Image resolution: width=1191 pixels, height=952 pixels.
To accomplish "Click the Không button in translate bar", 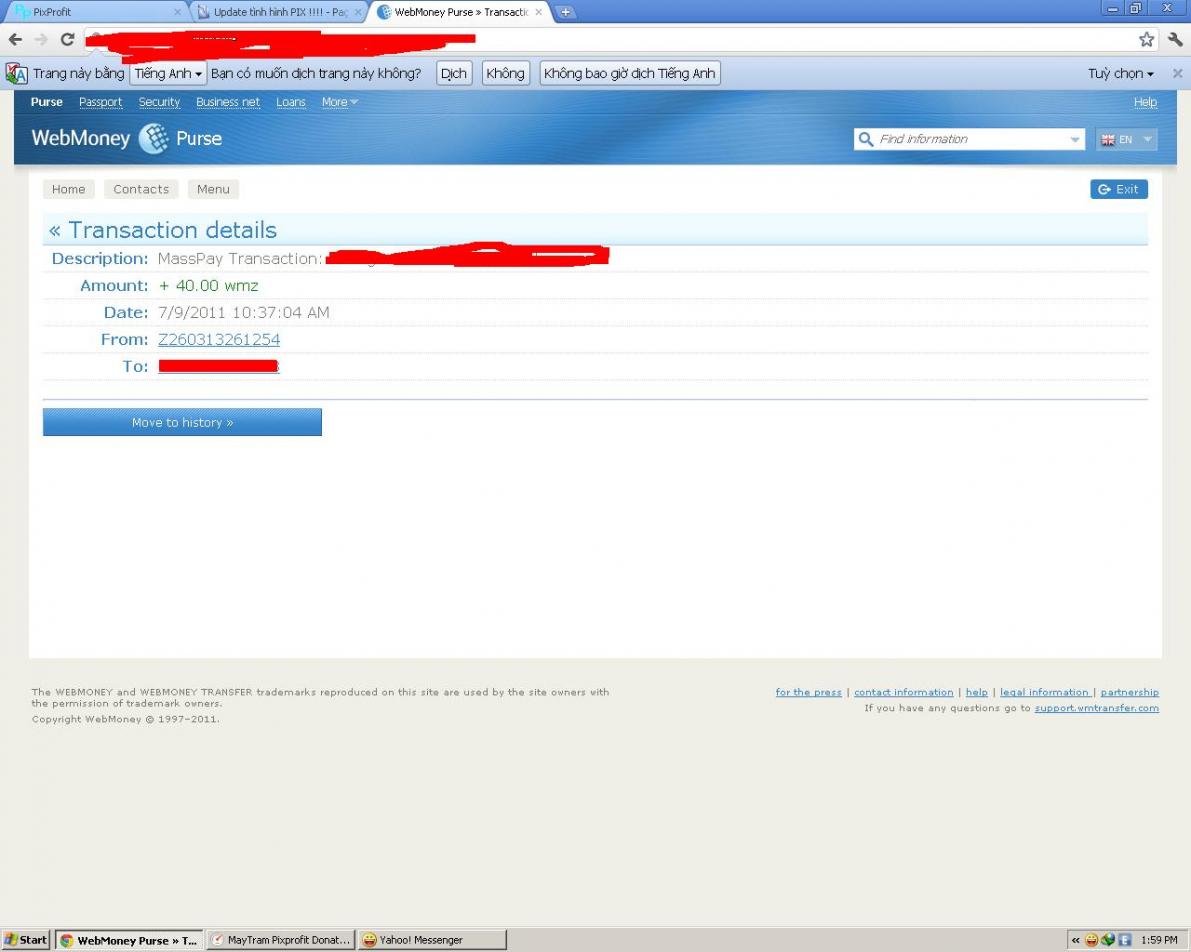I will (x=505, y=74).
